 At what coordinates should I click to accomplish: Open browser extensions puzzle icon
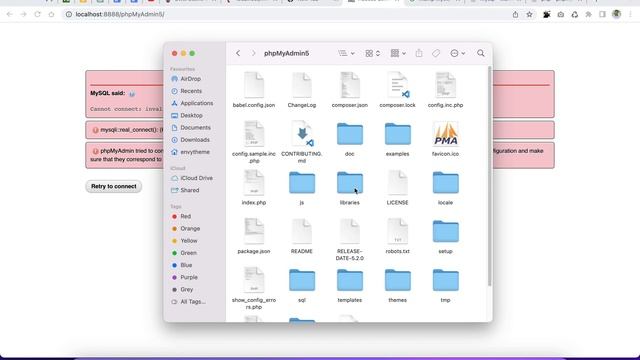(x=588, y=14)
